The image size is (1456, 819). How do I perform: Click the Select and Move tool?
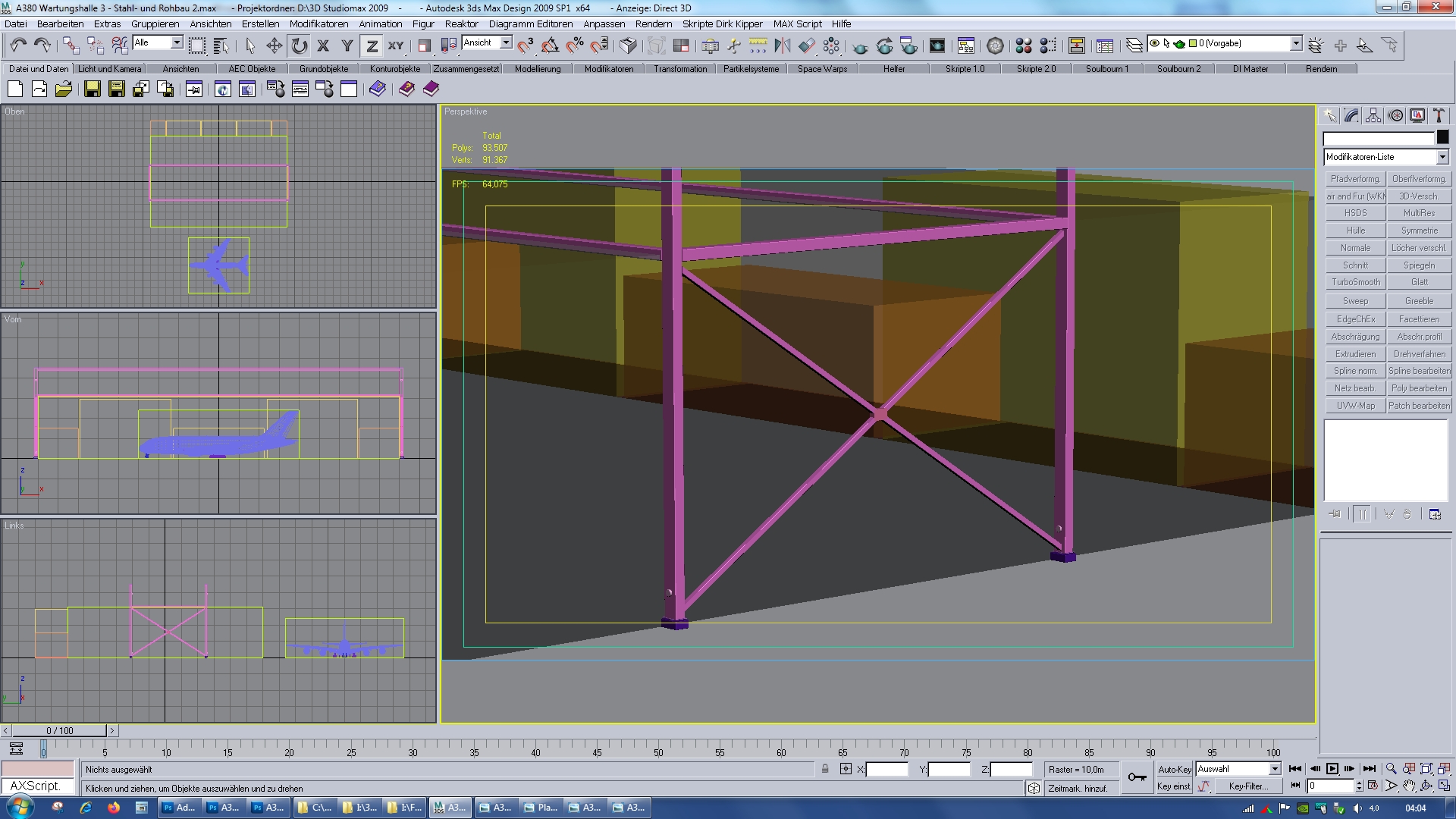pos(274,46)
